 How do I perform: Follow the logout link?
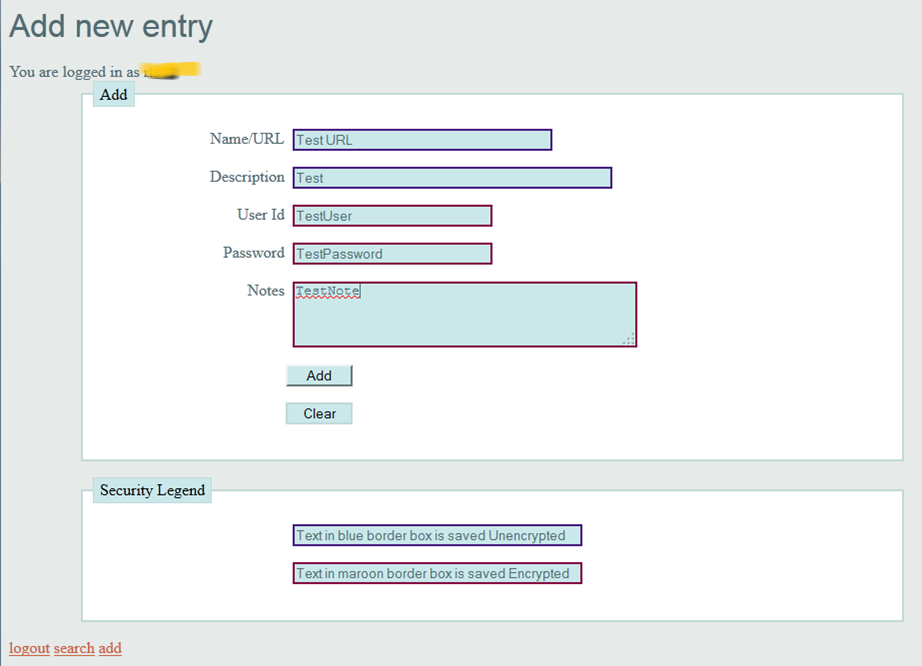click(x=29, y=648)
